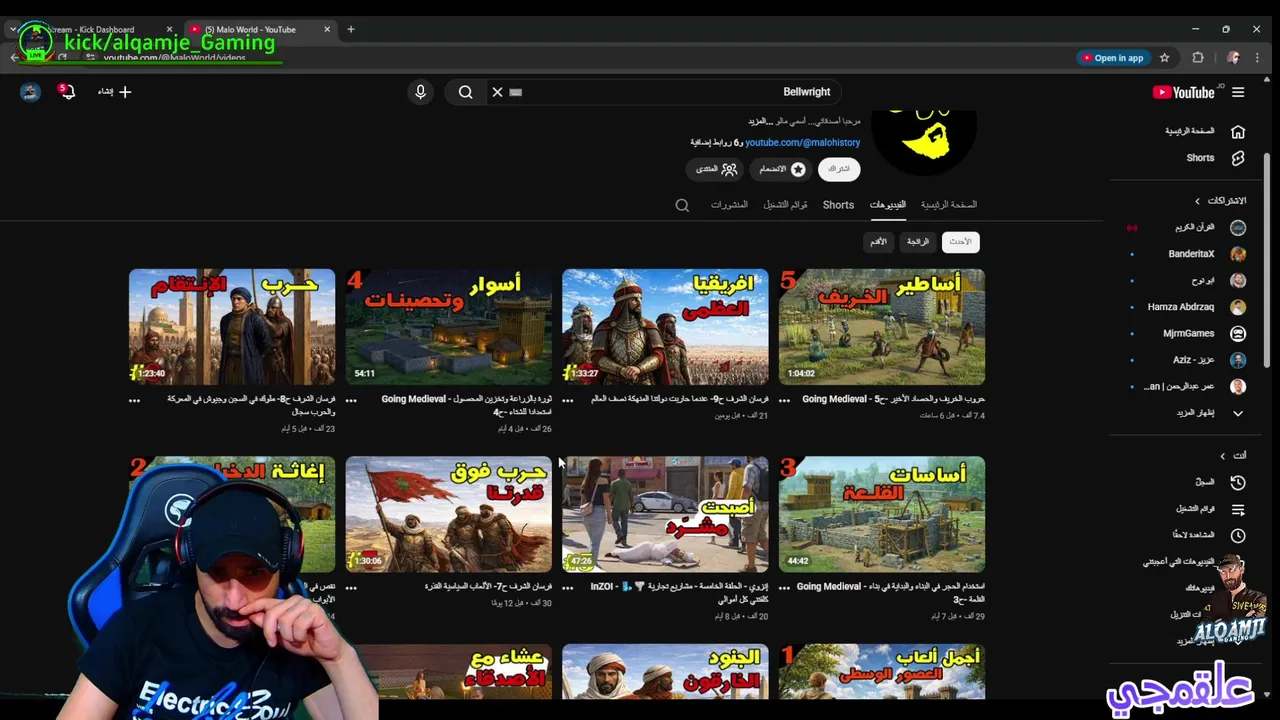Open the channel المنشورات posts tab
This screenshot has height=720, width=1280.
tap(729, 205)
